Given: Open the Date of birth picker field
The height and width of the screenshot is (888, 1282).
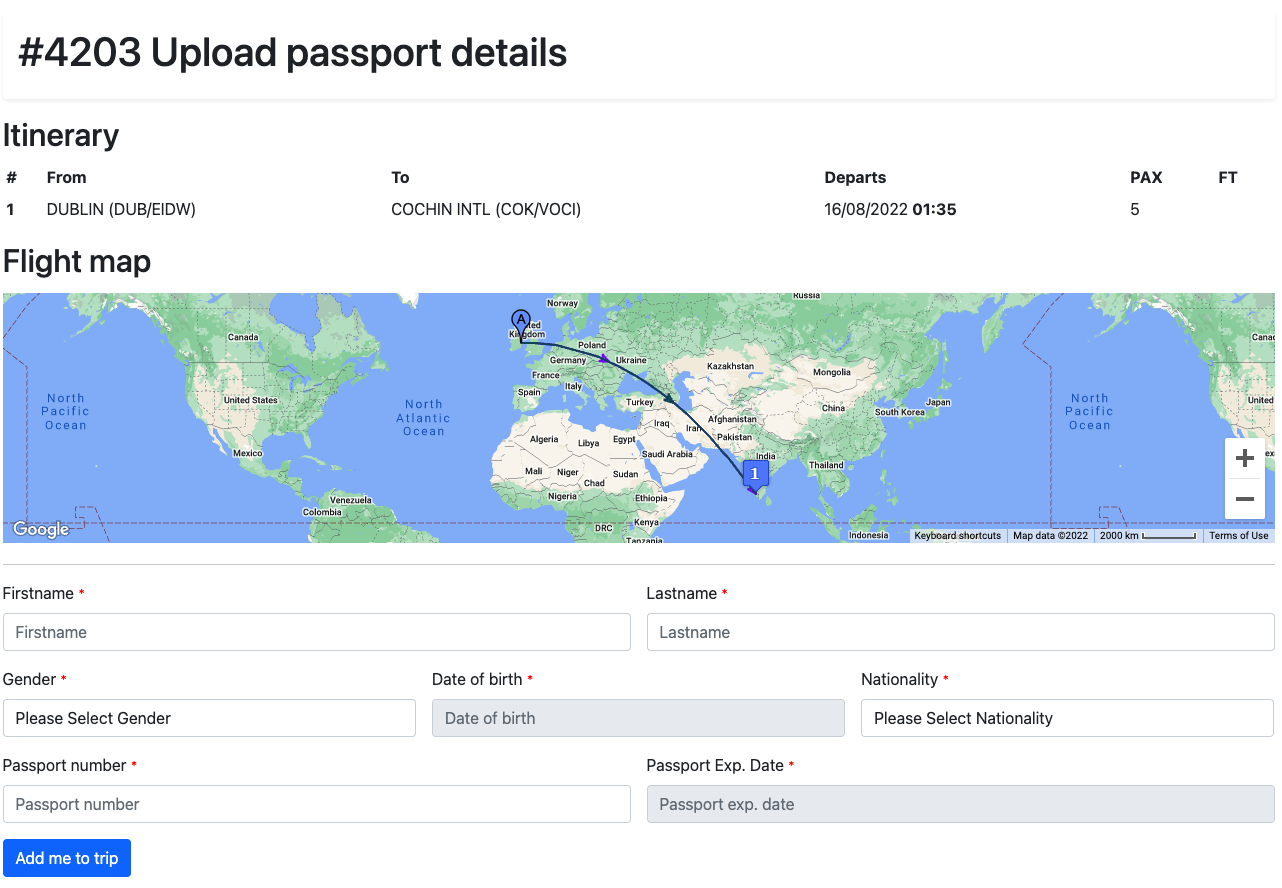Looking at the screenshot, I should pyautogui.click(x=638, y=718).
